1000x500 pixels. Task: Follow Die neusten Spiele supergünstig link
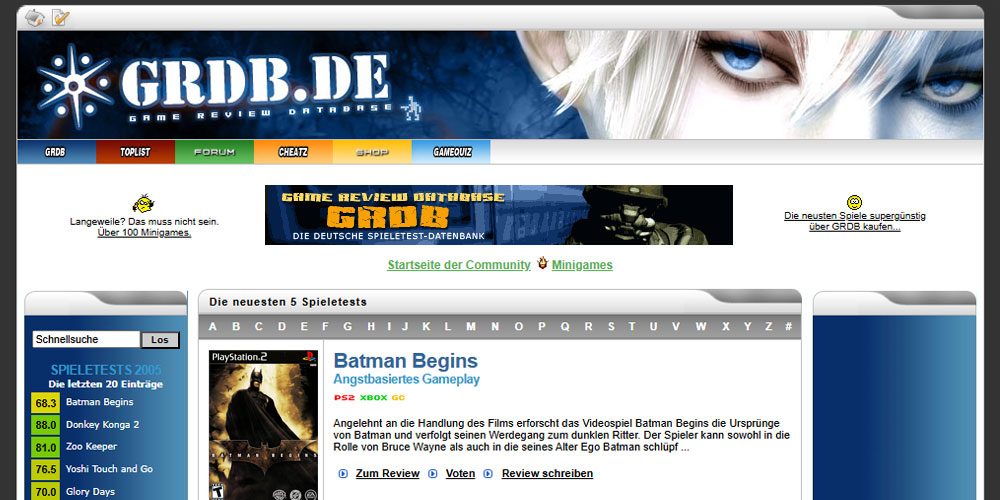tap(855, 221)
